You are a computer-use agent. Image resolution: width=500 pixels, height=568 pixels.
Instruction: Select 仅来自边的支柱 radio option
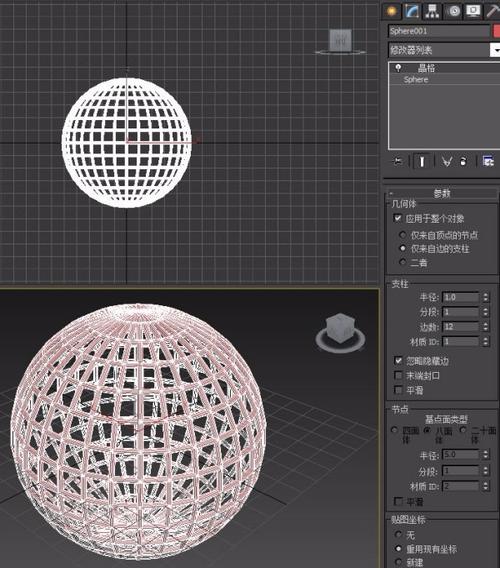[402, 248]
